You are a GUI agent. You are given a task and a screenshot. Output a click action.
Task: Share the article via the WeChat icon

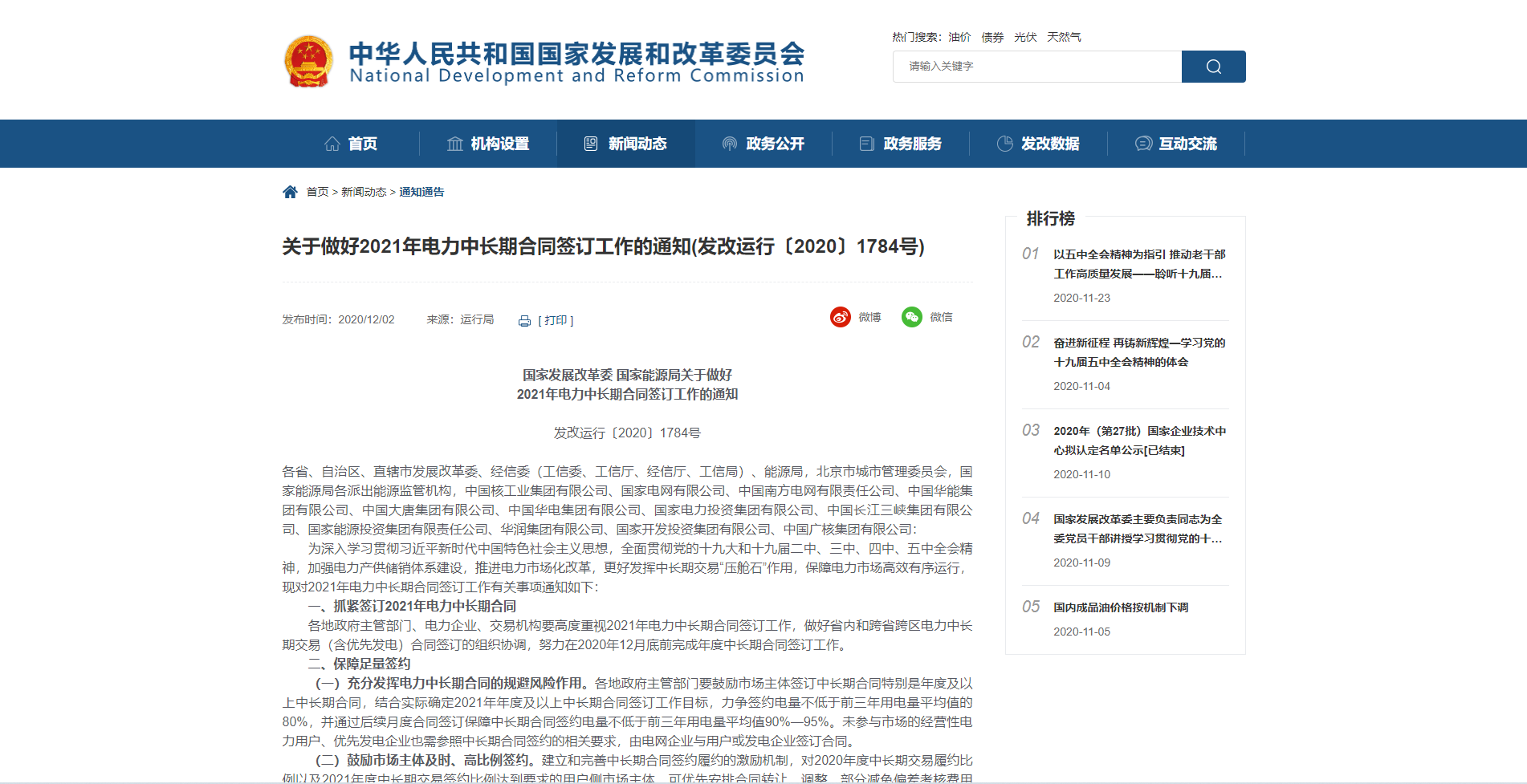pyautogui.click(x=911, y=317)
